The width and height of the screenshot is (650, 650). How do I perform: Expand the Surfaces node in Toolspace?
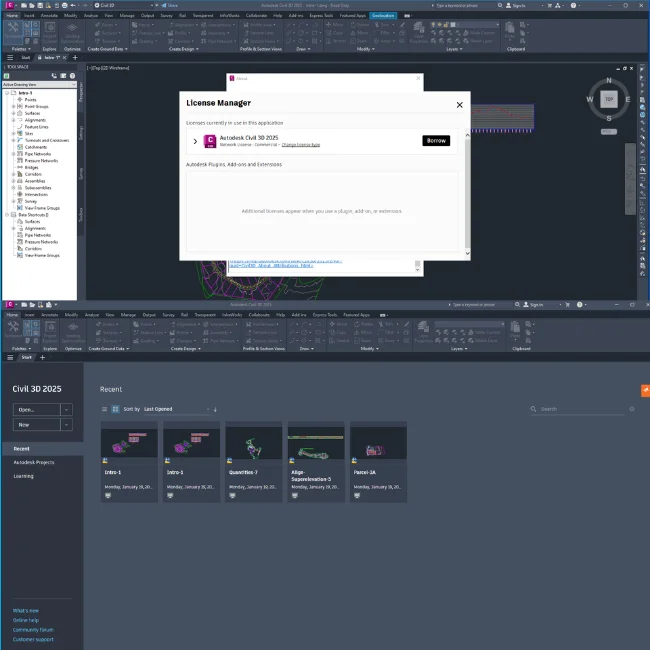(13, 111)
